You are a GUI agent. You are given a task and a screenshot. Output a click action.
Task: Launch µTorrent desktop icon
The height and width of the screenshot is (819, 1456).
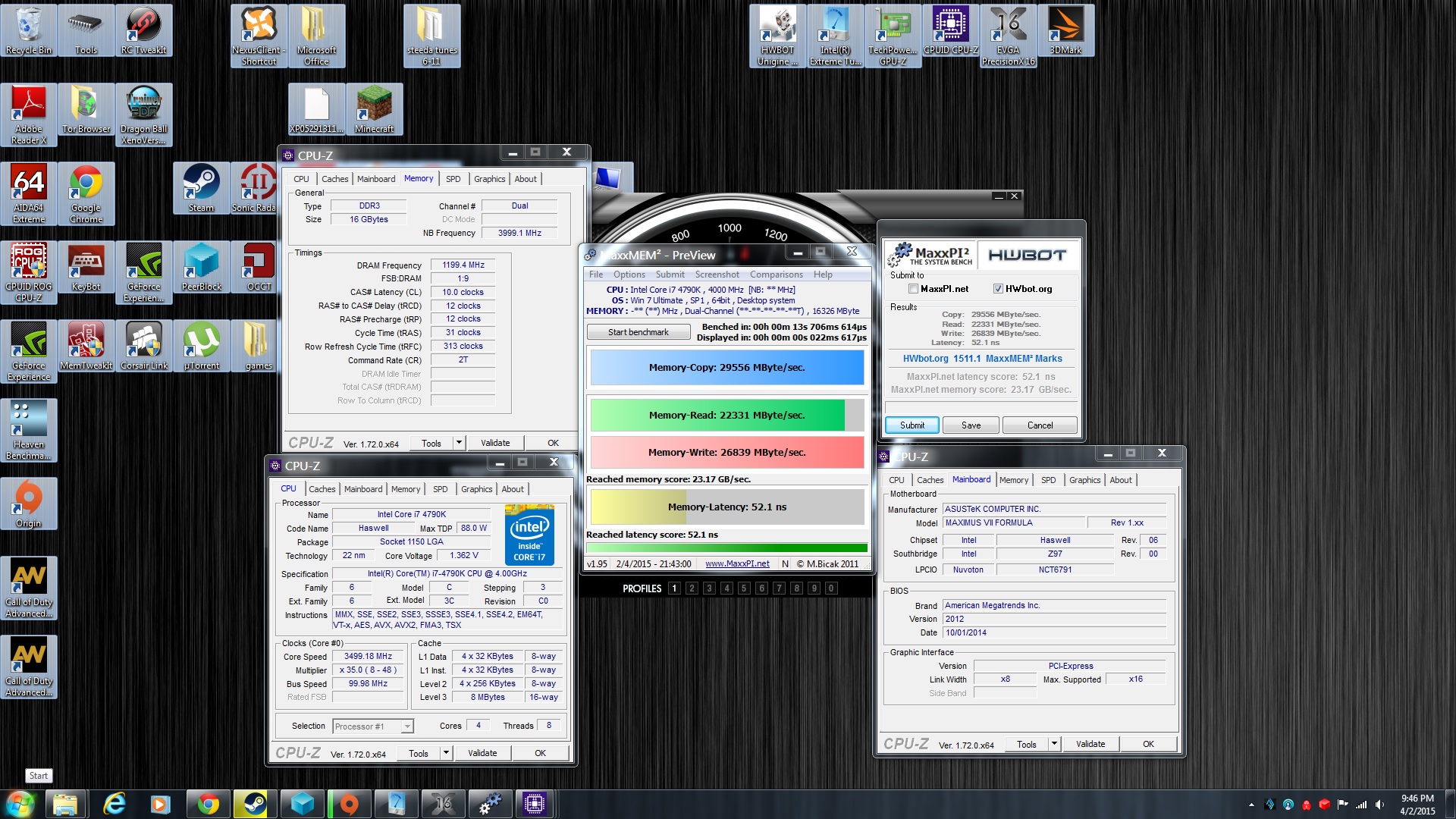click(x=201, y=346)
